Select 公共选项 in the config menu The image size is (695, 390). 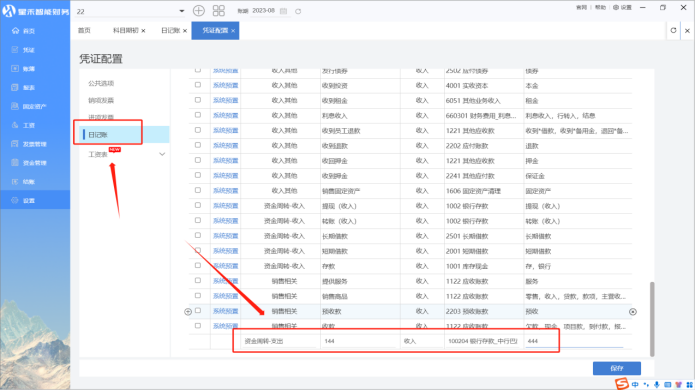[x=101, y=83]
